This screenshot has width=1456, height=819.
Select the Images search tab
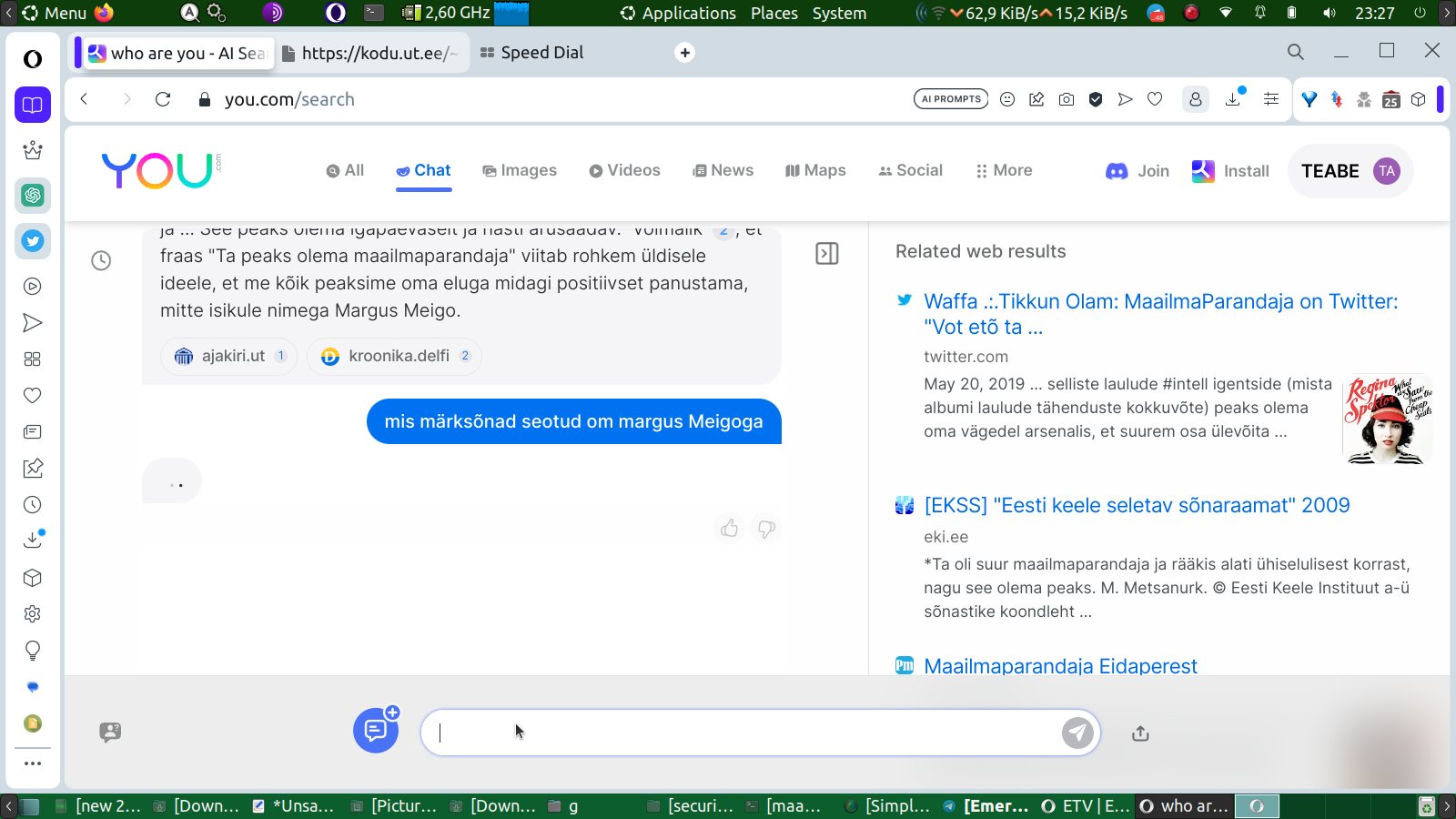pyautogui.click(x=520, y=170)
